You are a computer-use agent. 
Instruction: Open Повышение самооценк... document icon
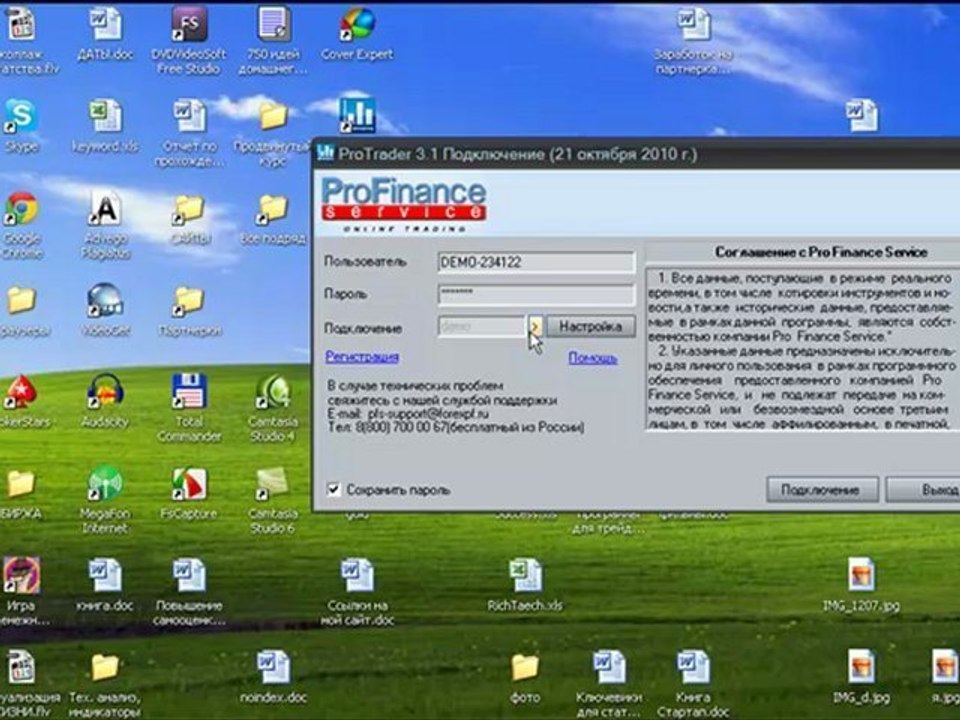189,576
